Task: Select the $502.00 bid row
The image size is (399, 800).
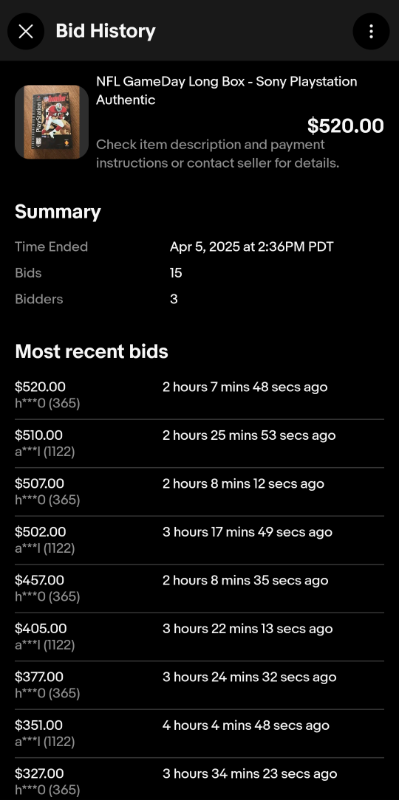Action: click(x=200, y=540)
